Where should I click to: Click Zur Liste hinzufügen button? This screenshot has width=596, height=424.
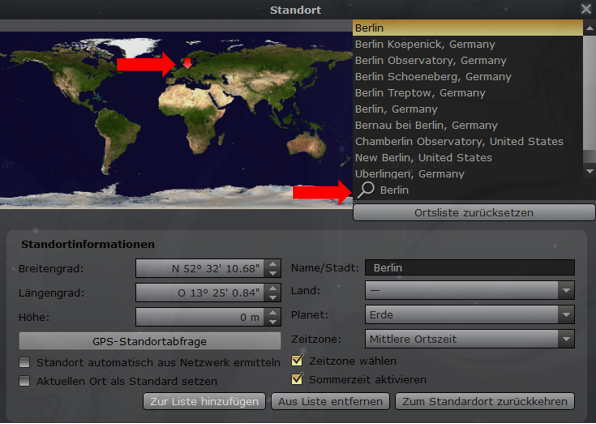(x=204, y=402)
